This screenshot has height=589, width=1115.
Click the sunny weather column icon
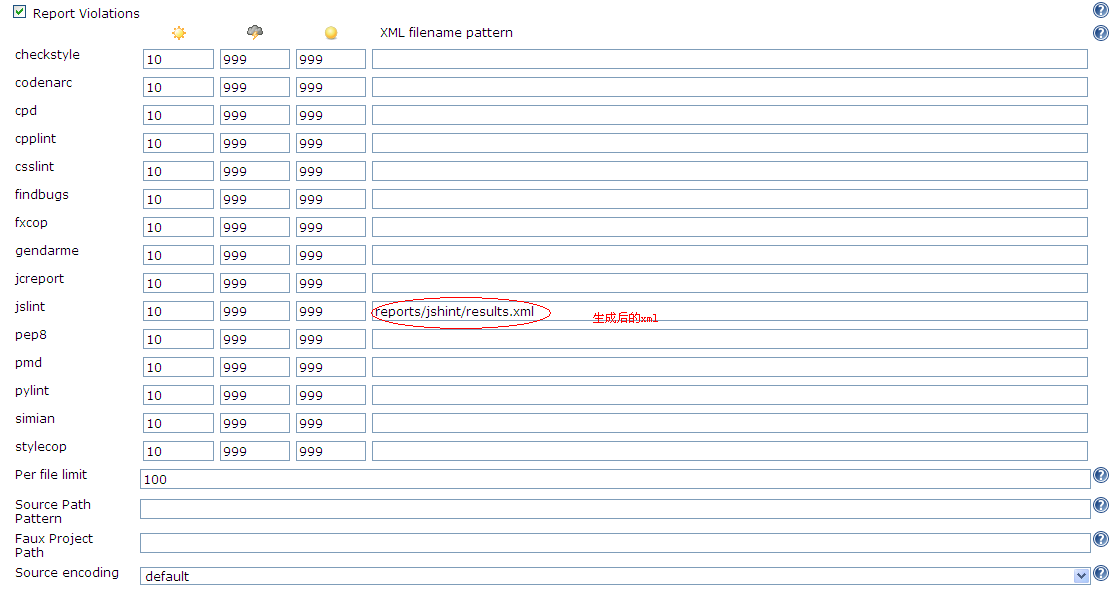[x=178, y=33]
